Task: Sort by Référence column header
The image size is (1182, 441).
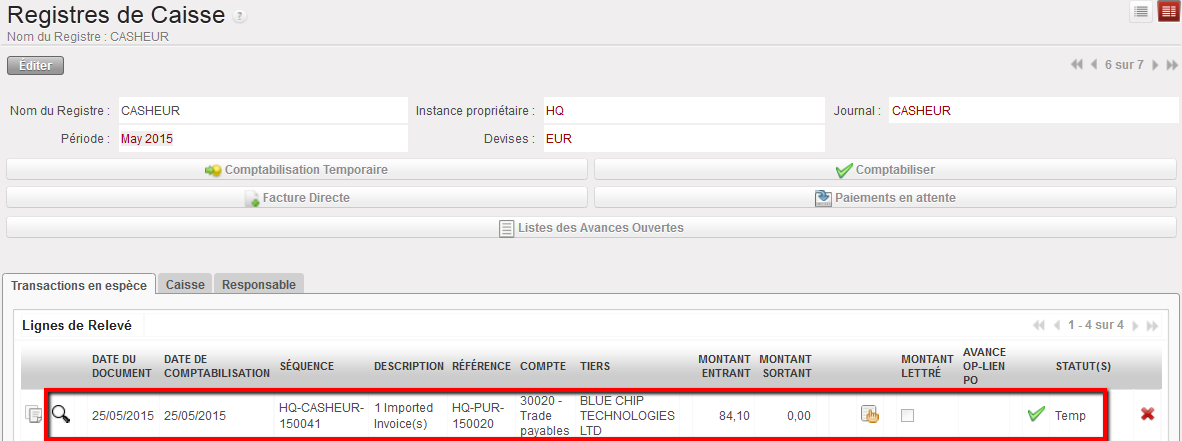Action: tap(481, 366)
